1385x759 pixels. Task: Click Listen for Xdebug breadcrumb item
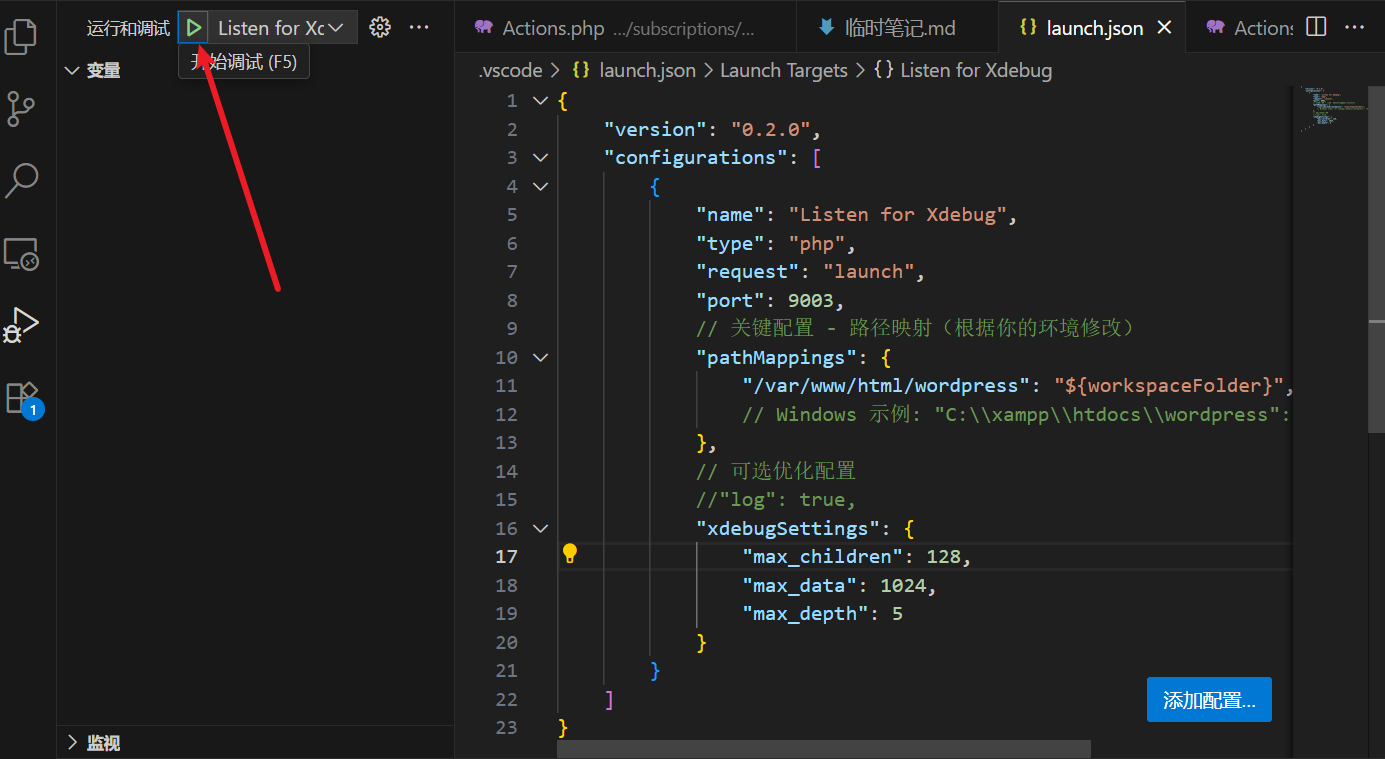(x=975, y=70)
